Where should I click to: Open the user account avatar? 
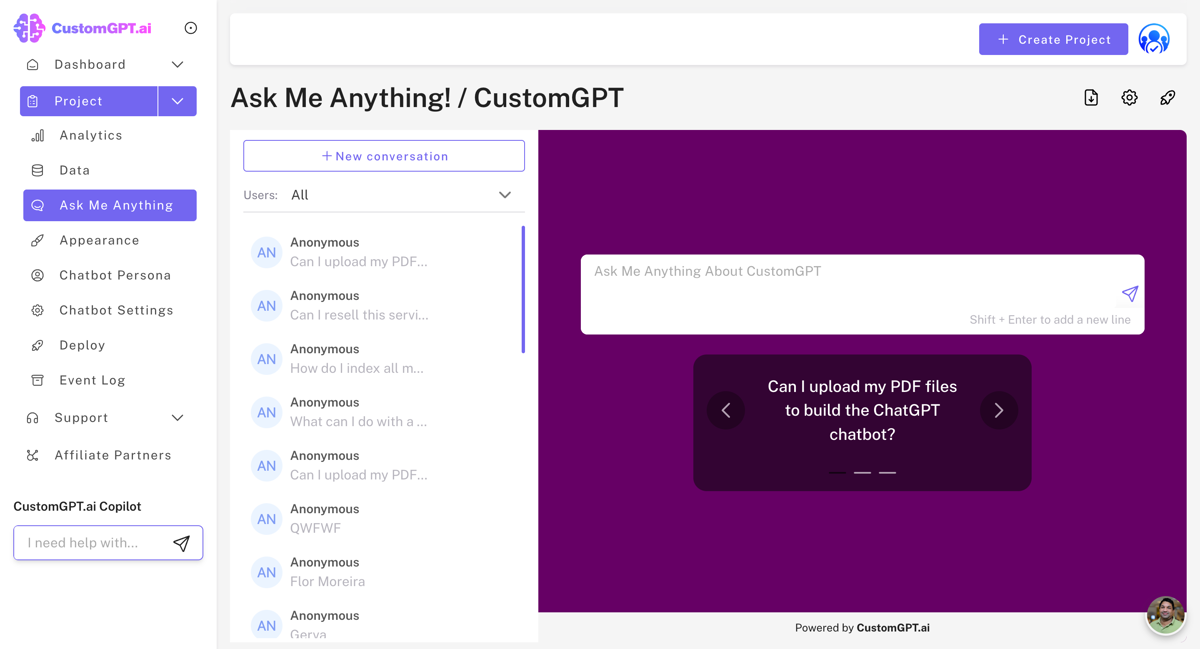pos(1154,39)
